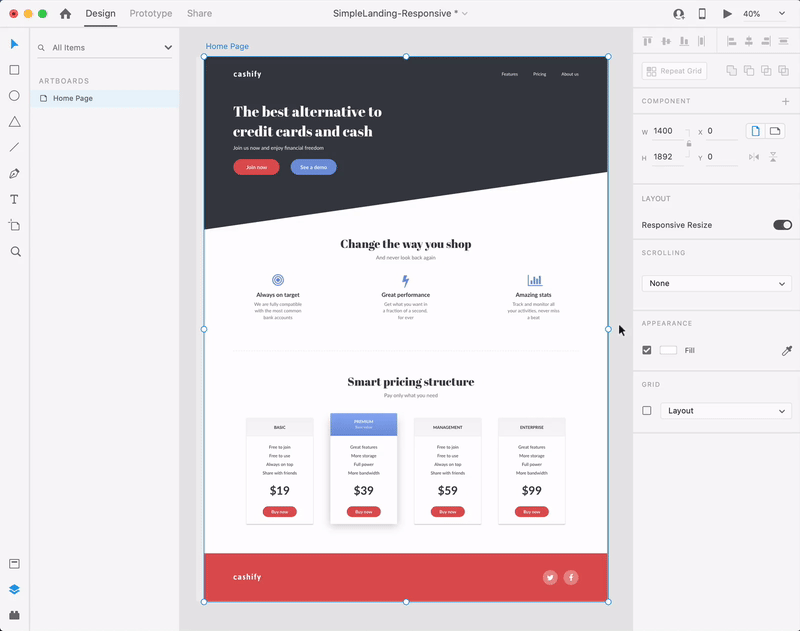
Task: Click the height H value field
Action: pos(667,157)
